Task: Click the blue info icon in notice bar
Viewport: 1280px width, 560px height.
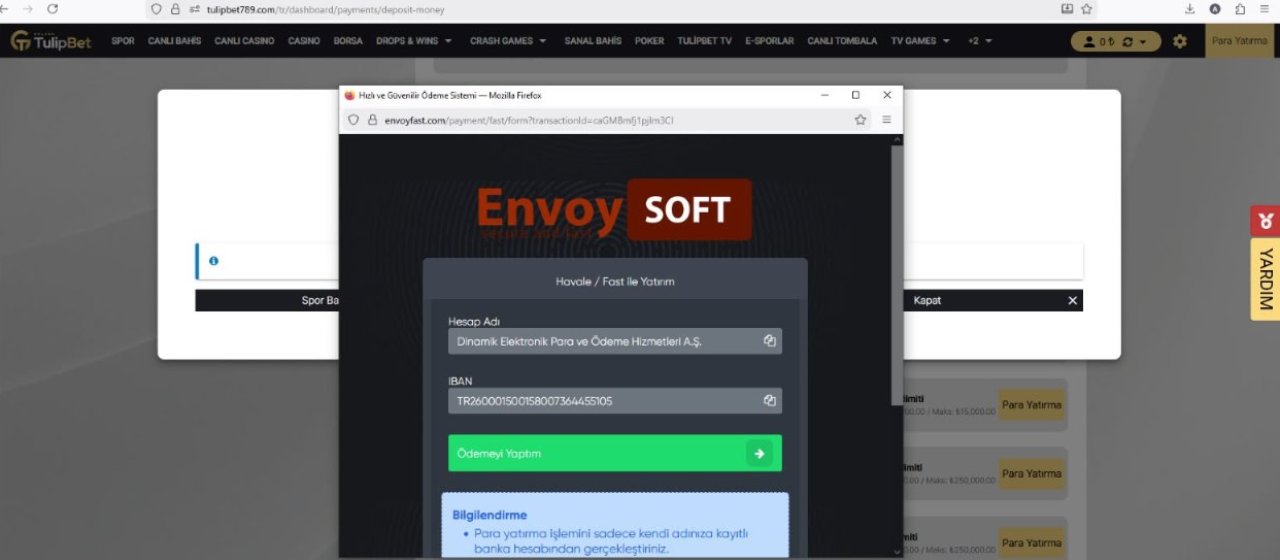Action: click(x=213, y=261)
